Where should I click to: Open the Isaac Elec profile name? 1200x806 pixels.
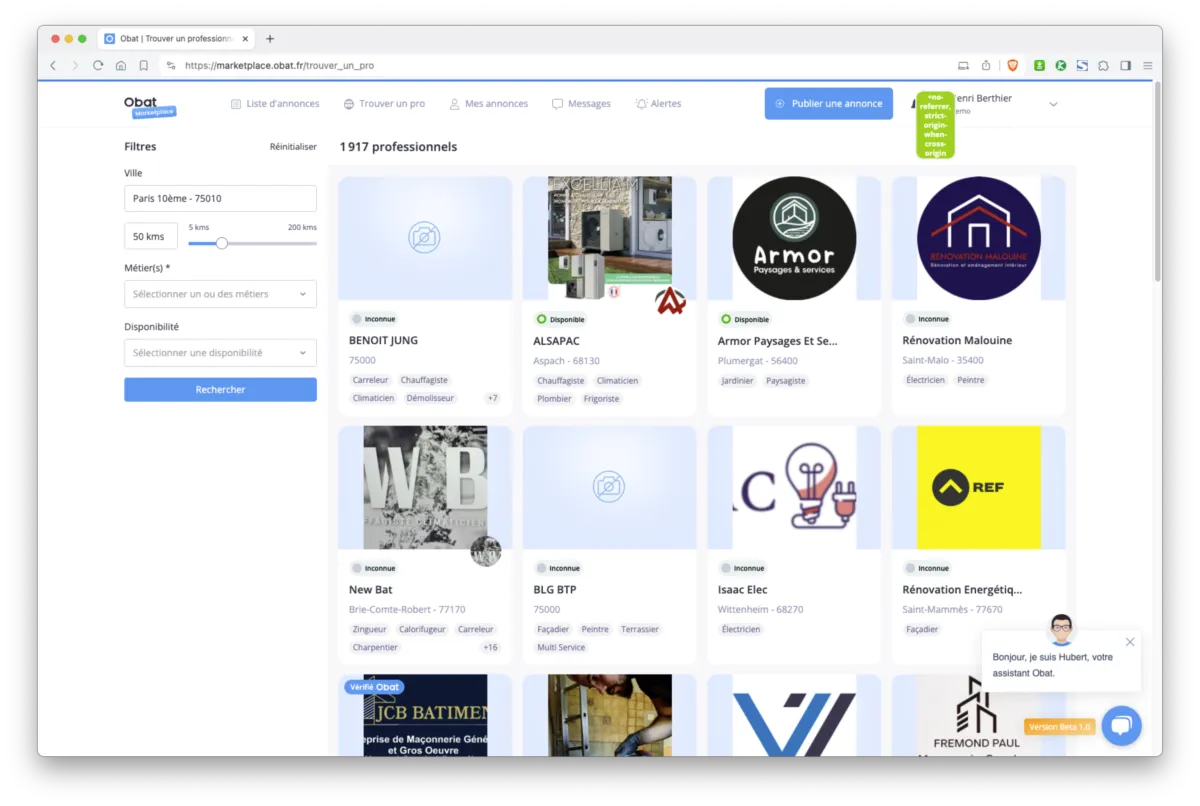(x=742, y=589)
